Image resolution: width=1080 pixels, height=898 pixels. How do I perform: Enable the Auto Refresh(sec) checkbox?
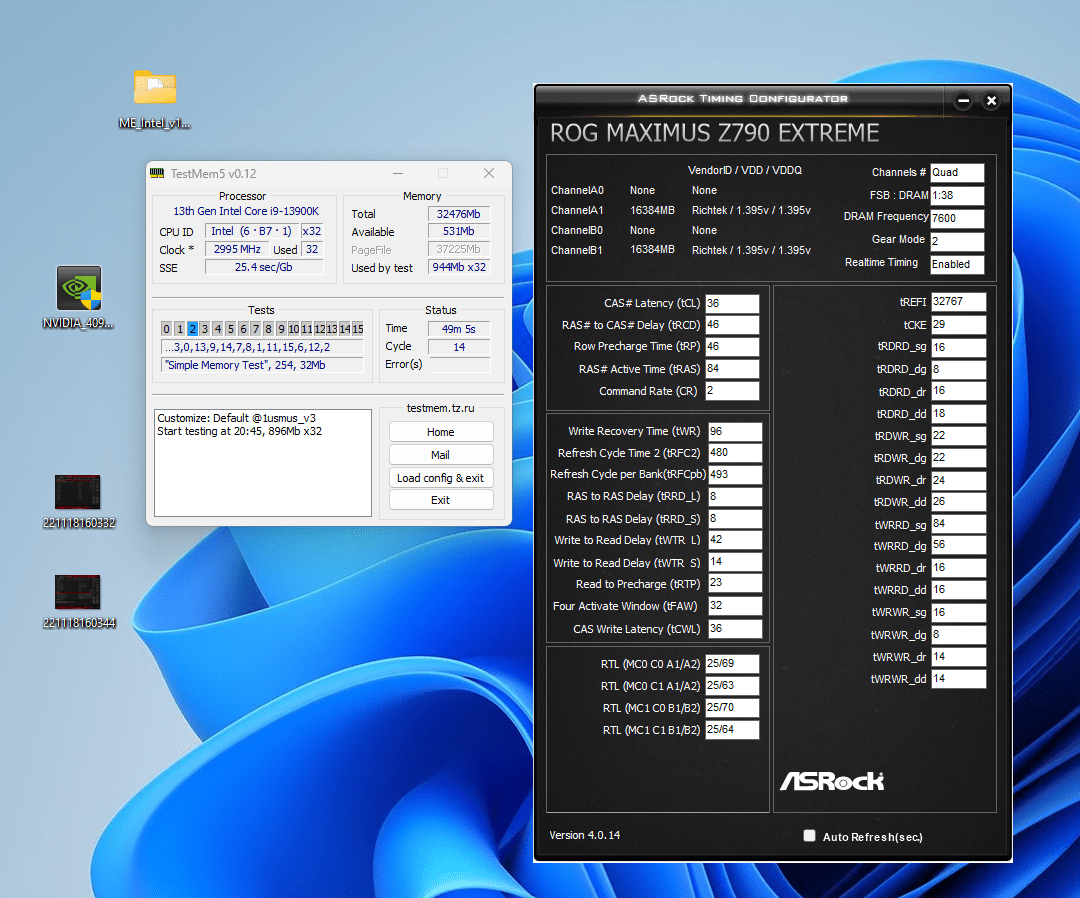click(x=809, y=835)
